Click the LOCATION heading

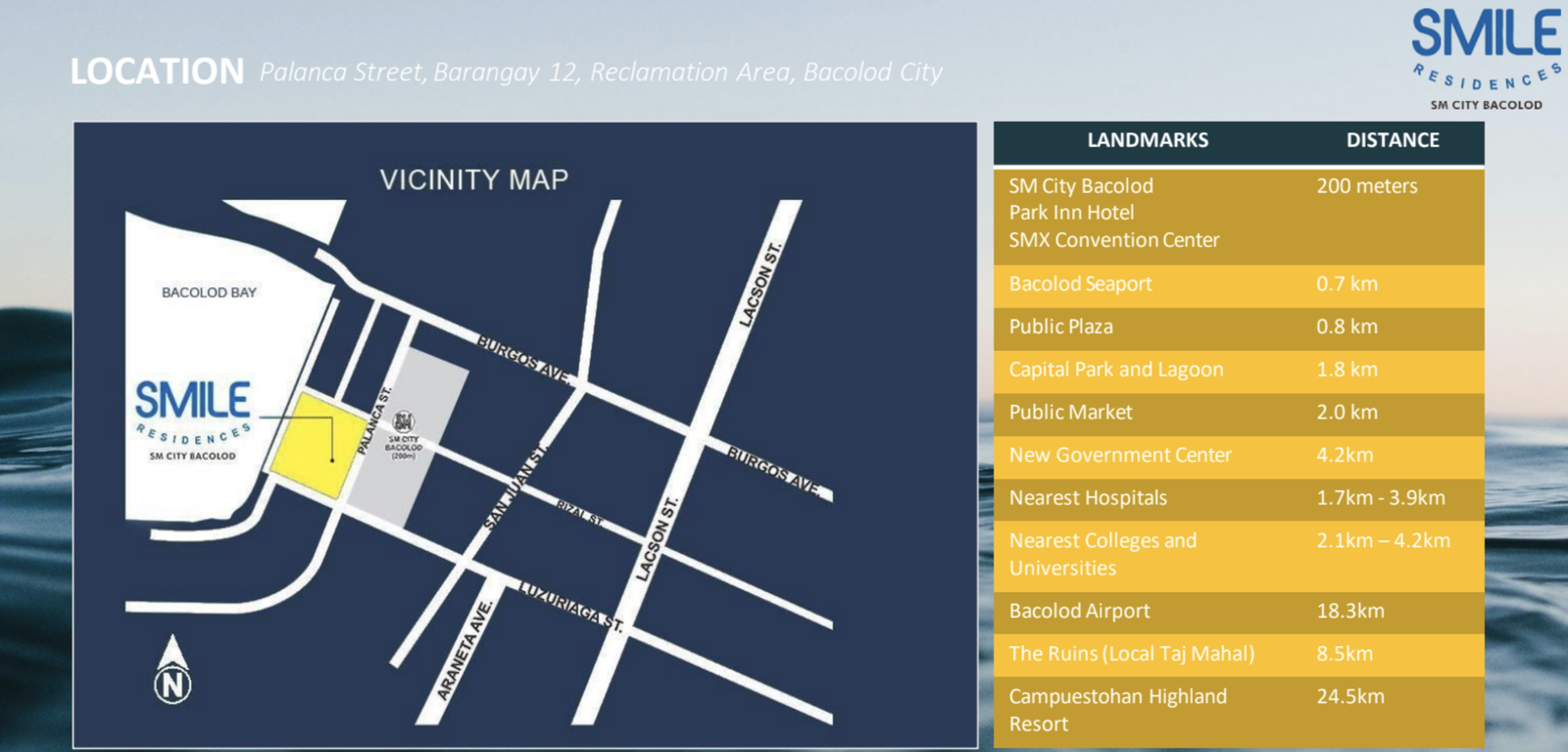click(x=157, y=72)
